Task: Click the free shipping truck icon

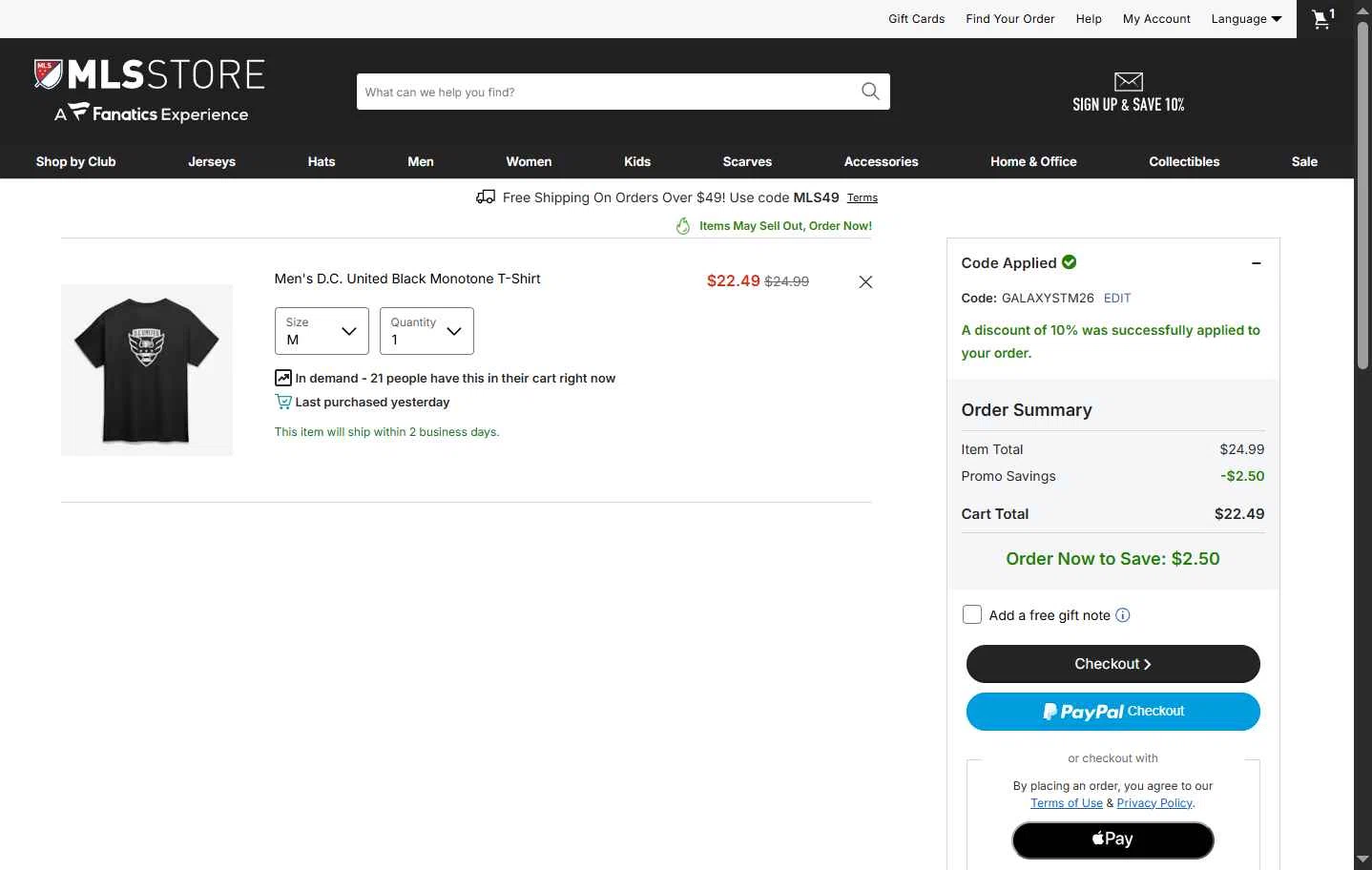Action: (x=486, y=197)
